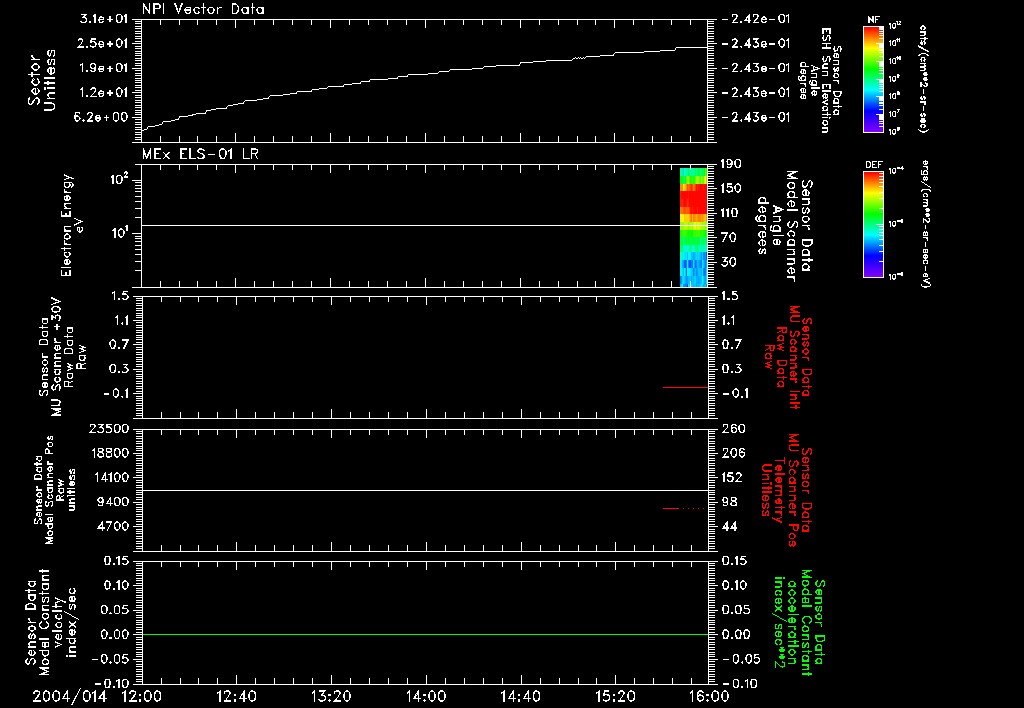Click the "98" telemetry tick value
The height and width of the screenshot is (708, 1024).
(729, 502)
